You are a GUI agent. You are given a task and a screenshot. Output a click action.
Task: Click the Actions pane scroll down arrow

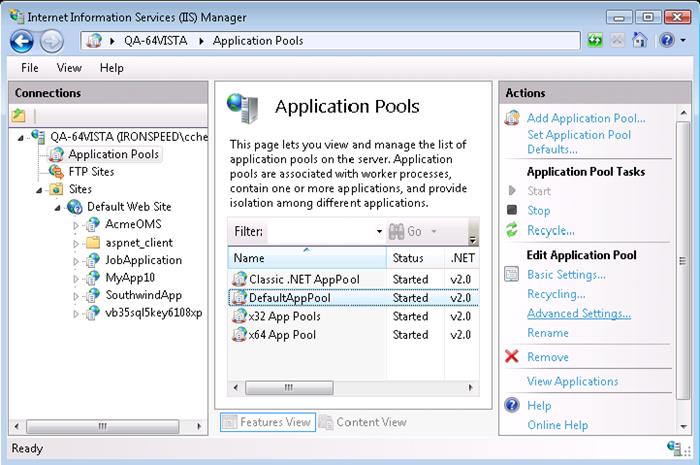(x=683, y=427)
